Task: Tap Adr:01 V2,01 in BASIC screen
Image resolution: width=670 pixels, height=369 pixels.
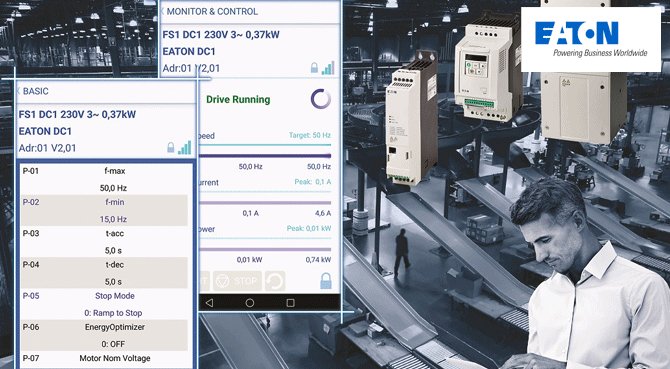Action: pyautogui.click(x=47, y=148)
